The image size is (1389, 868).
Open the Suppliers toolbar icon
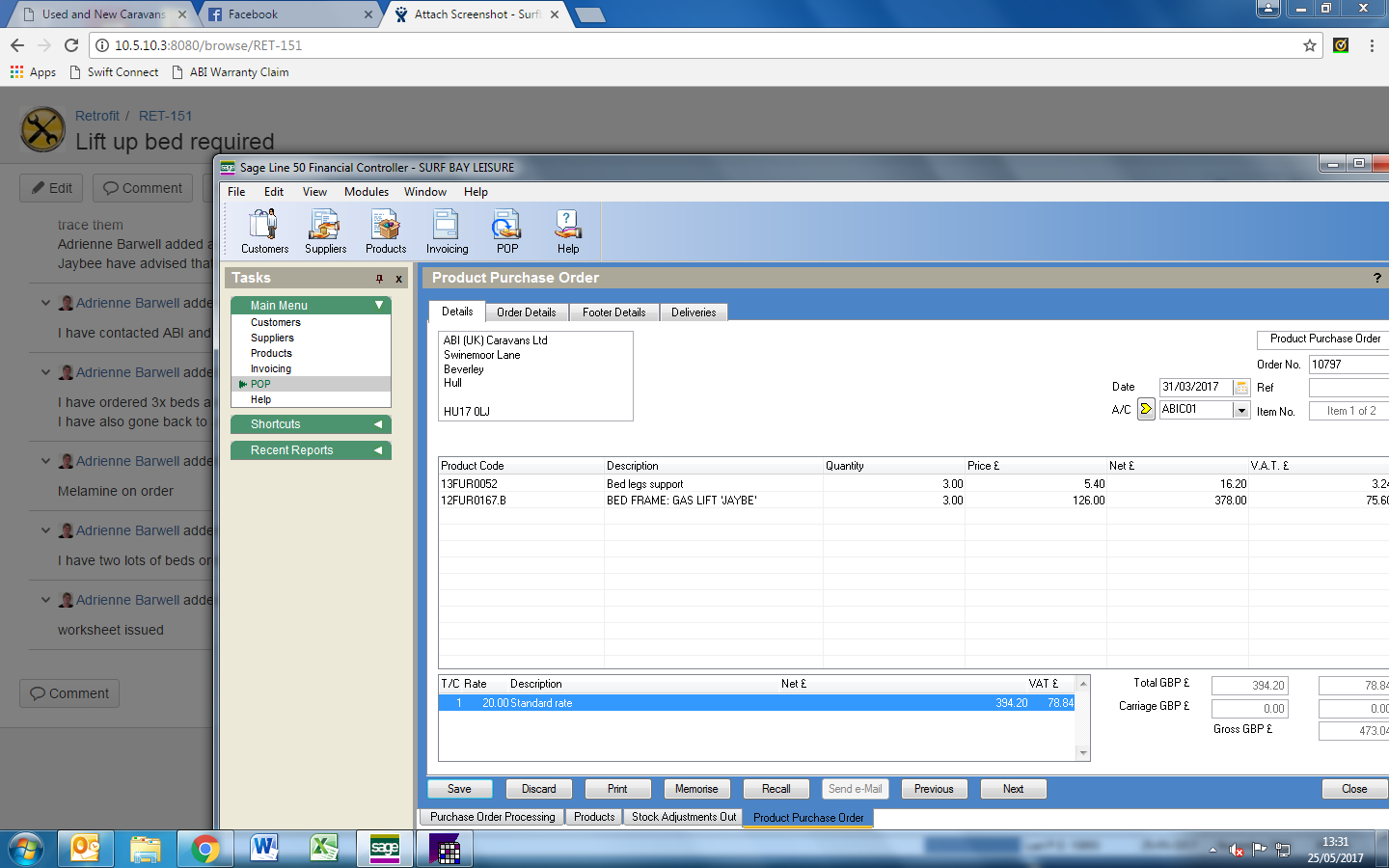click(x=325, y=231)
